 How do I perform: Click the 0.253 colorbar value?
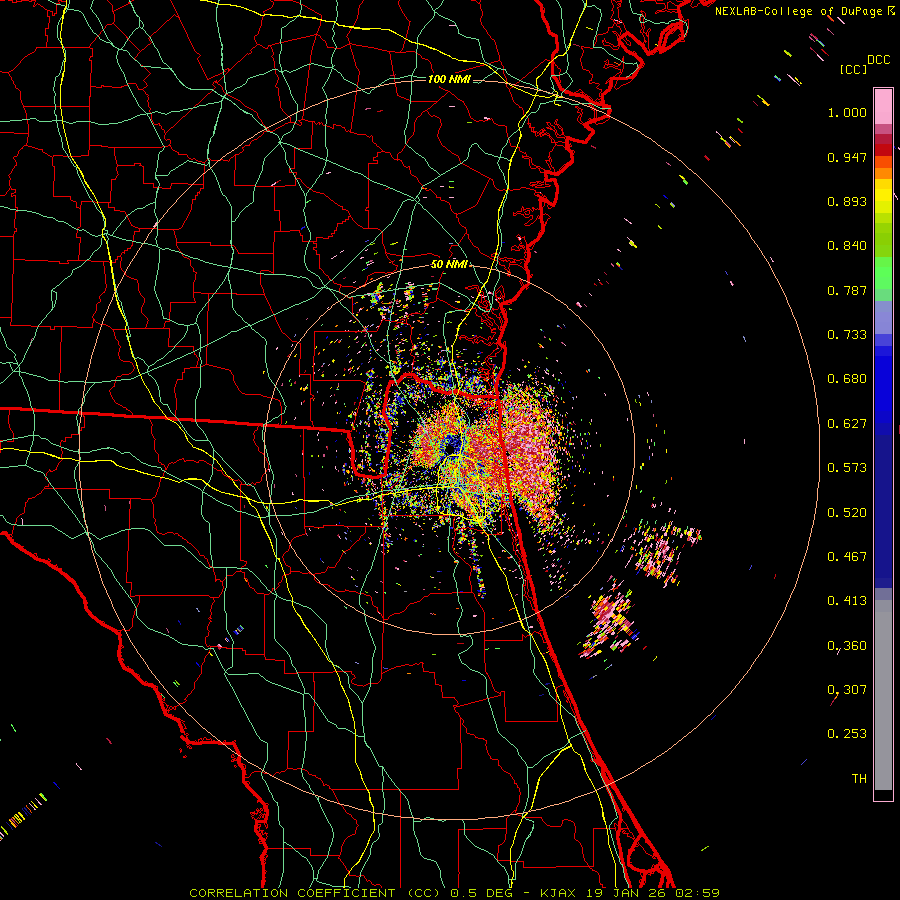(x=847, y=734)
